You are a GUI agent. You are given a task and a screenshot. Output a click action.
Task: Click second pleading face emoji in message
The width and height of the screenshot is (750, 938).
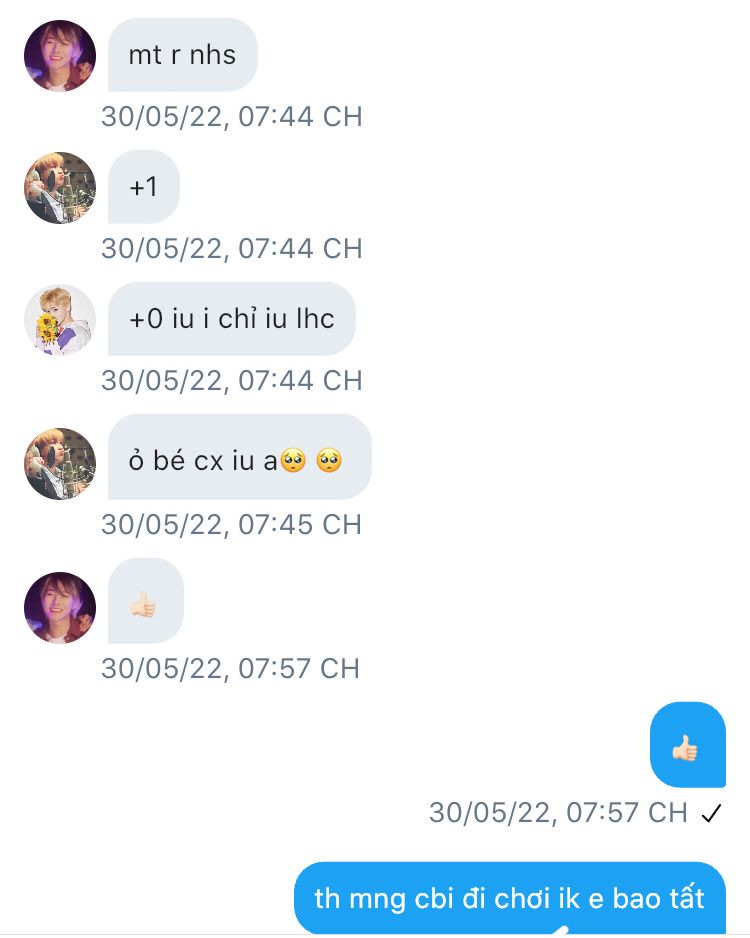coord(329,461)
